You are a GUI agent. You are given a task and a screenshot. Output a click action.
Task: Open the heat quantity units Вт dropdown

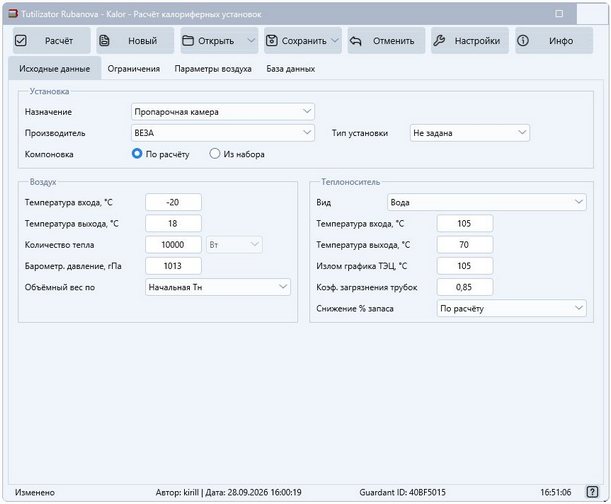tap(234, 244)
